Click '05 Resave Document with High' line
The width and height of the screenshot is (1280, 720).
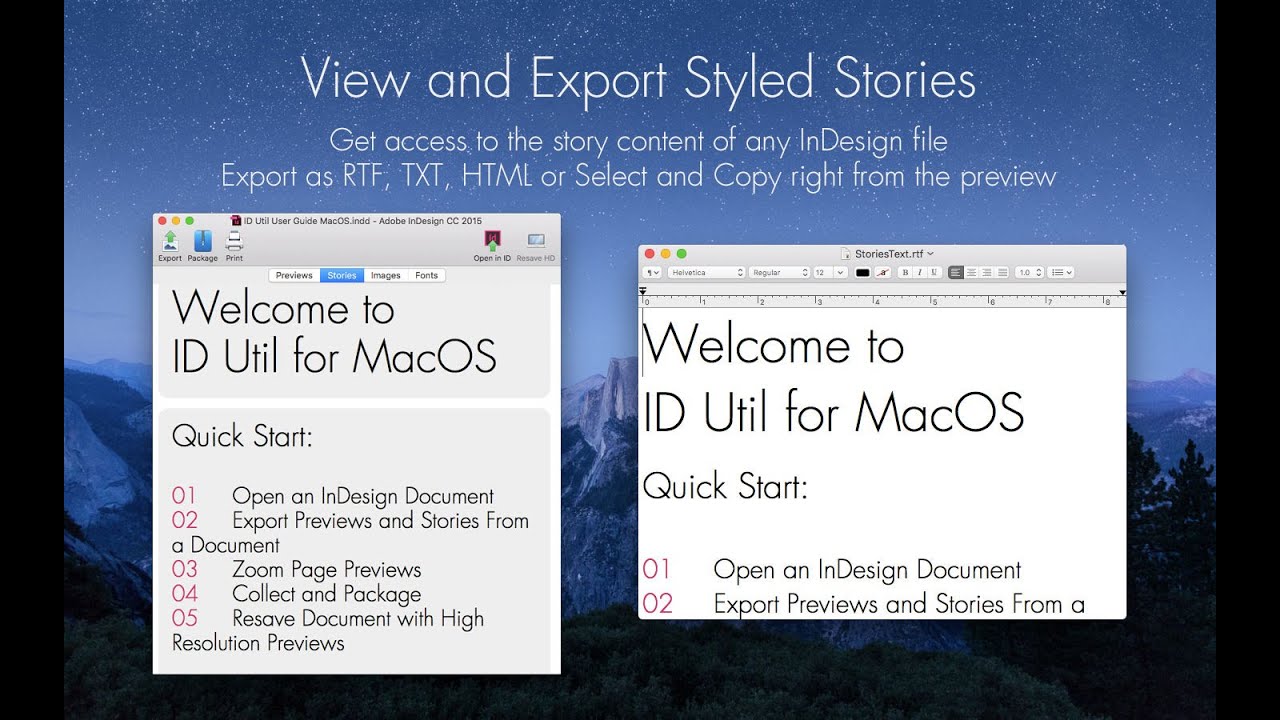click(328, 619)
